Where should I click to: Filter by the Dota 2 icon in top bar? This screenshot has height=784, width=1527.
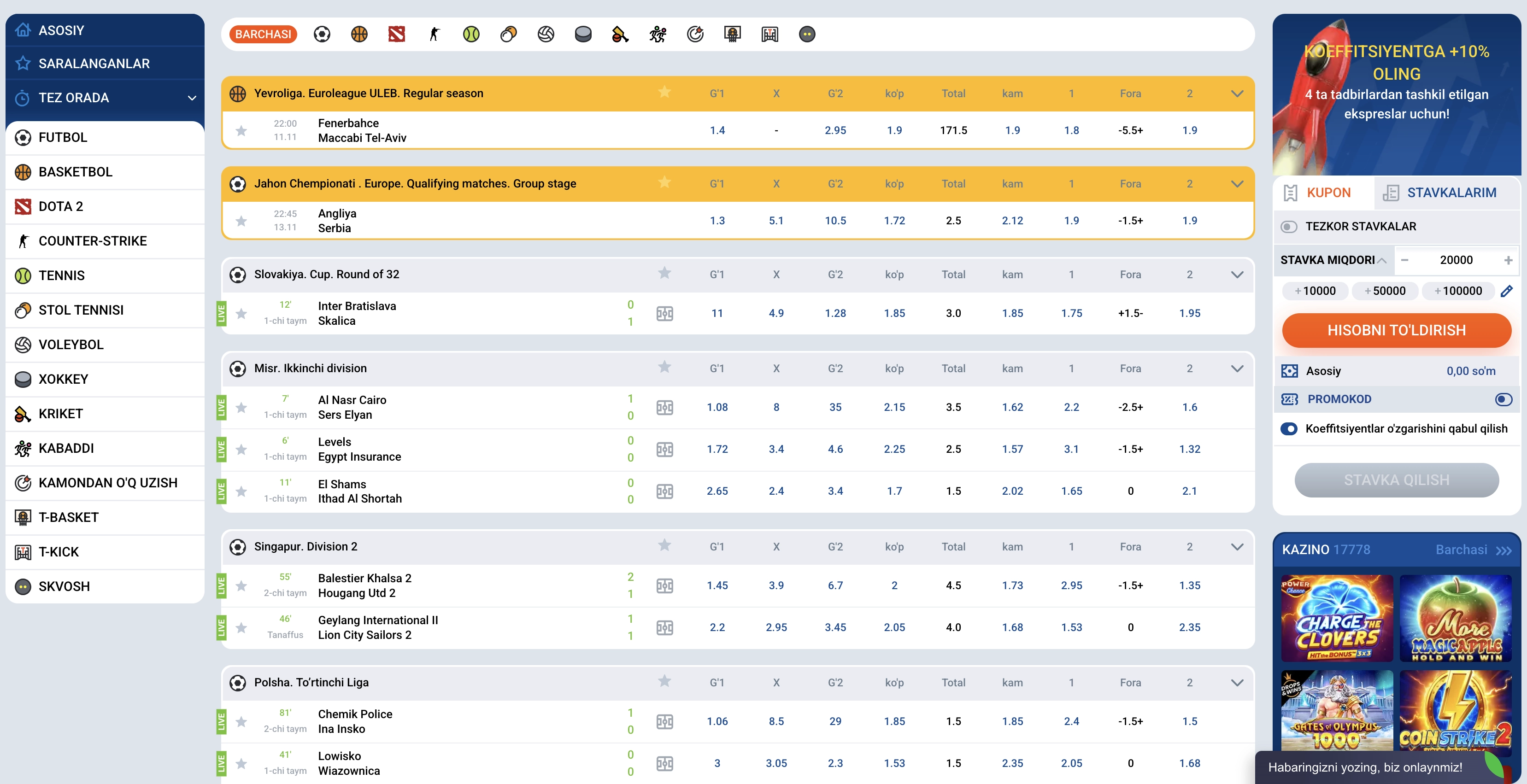[x=397, y=35]
